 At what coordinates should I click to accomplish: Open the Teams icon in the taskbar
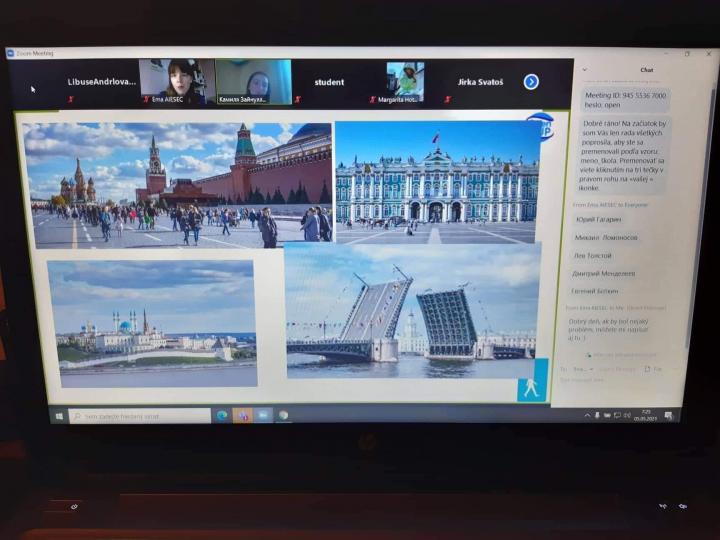(242, 416)
